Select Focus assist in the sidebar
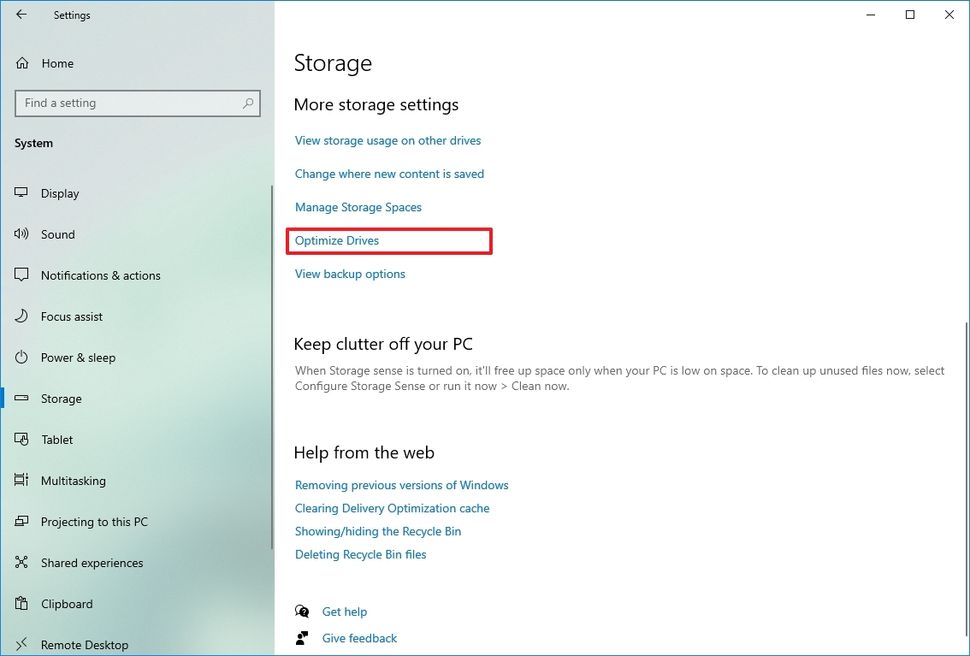The height and width of the screenshot is (656, 970). coord(74,316)
